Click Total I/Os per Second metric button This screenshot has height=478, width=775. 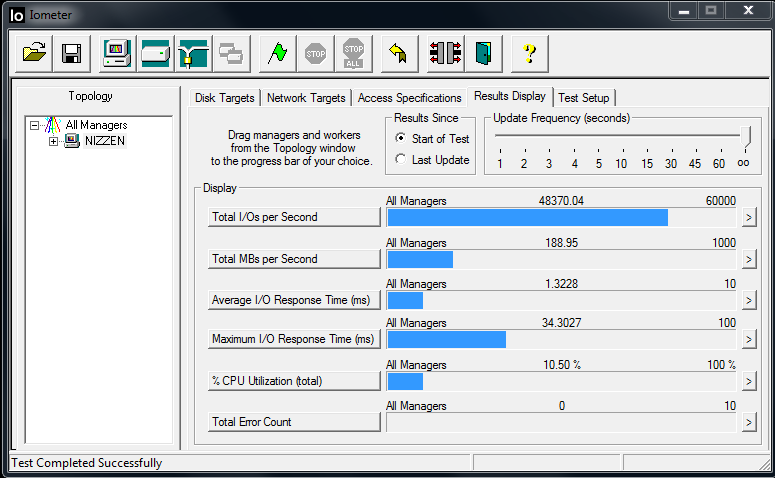[x=294, y=217]
